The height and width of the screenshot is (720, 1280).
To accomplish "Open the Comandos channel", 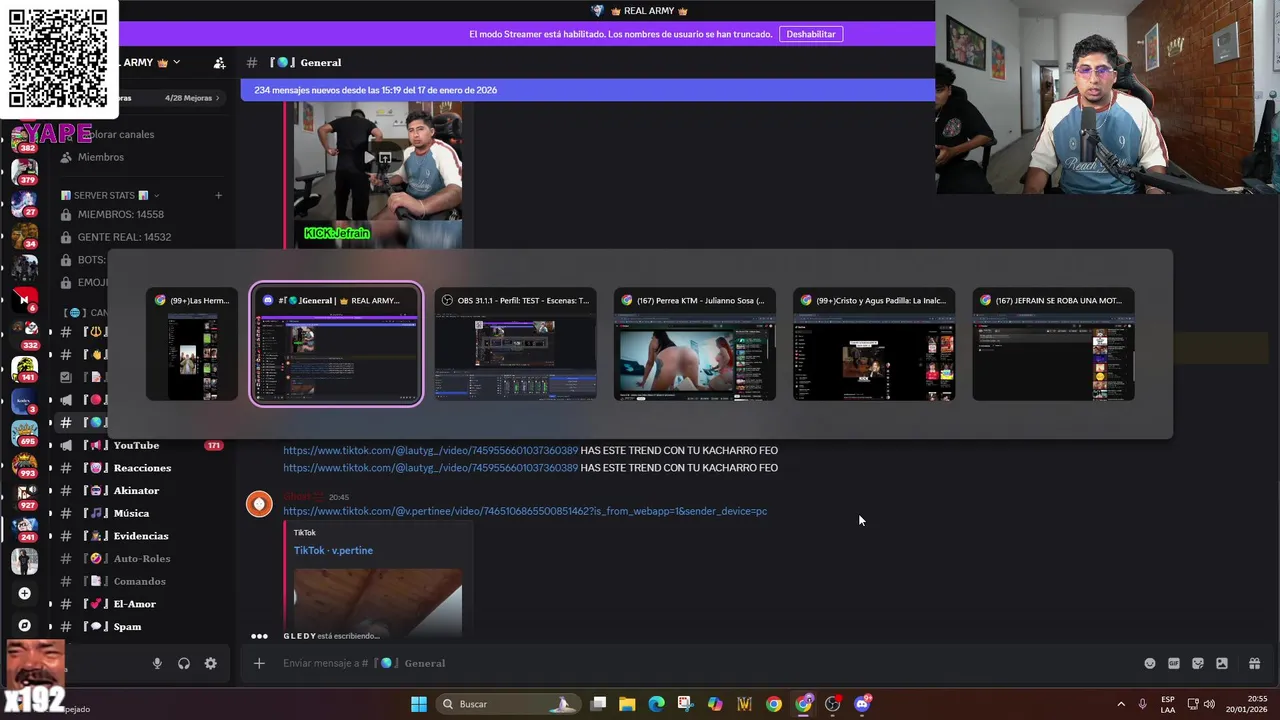I will tap(142, 581).
